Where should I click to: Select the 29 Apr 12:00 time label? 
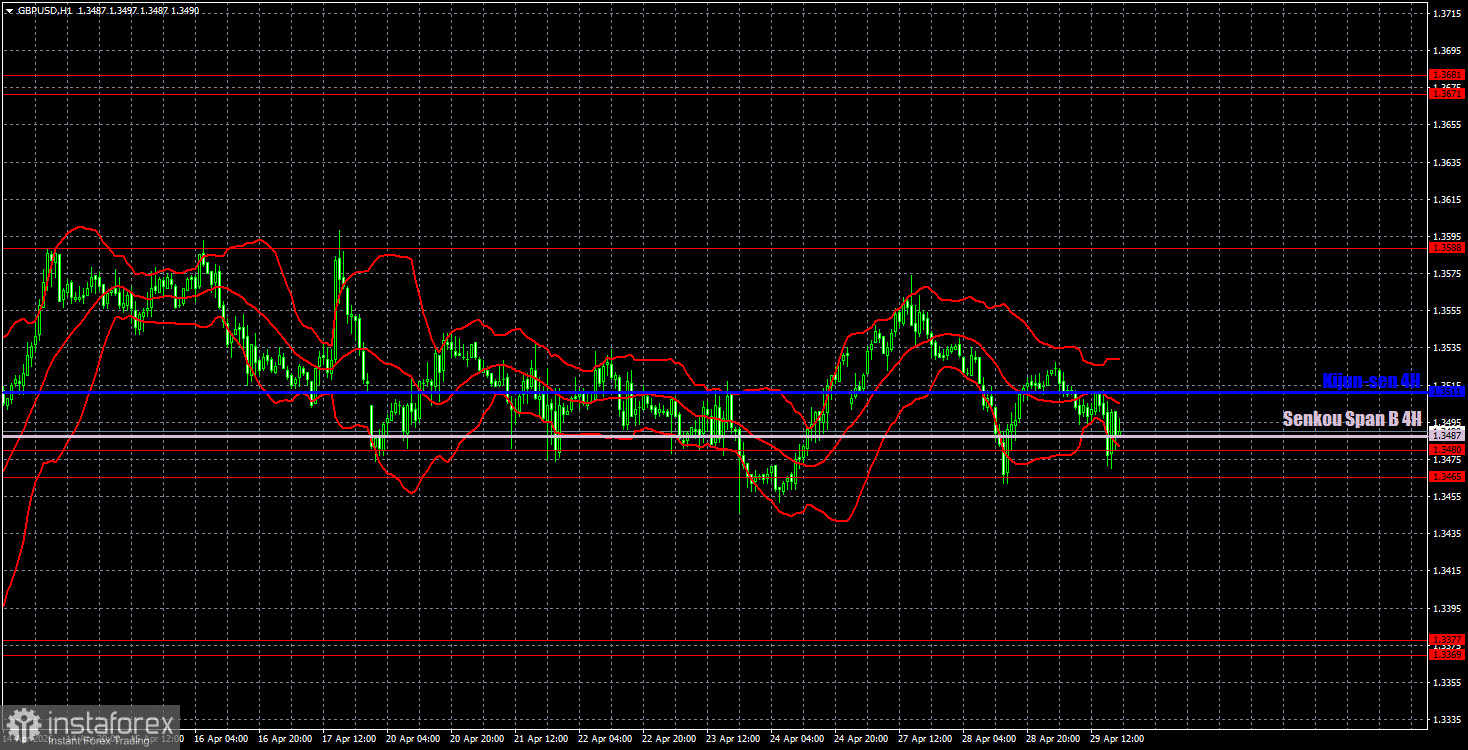coord(1115,740)
